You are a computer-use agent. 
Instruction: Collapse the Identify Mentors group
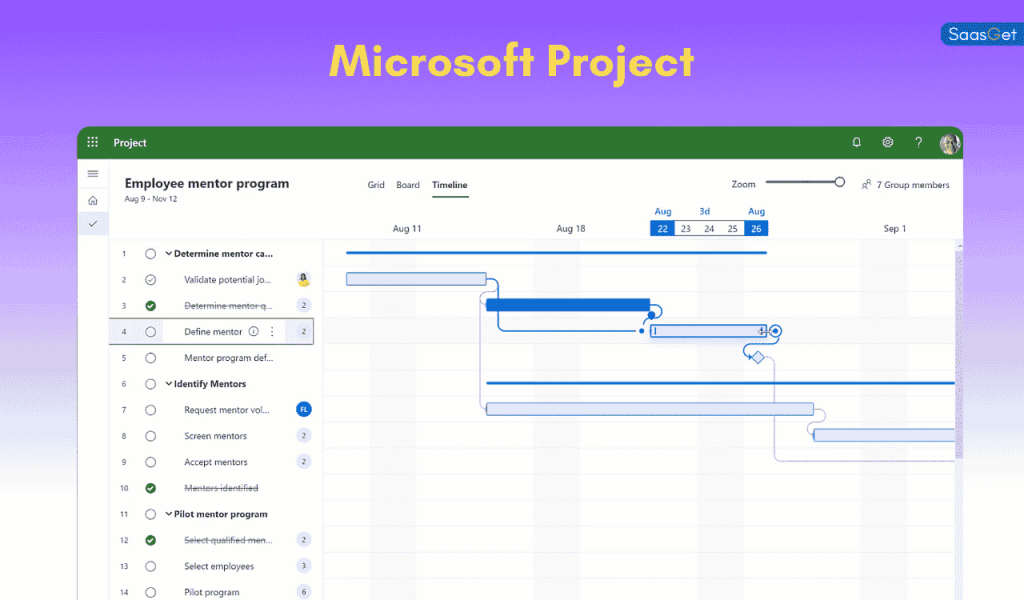(168, 384)
